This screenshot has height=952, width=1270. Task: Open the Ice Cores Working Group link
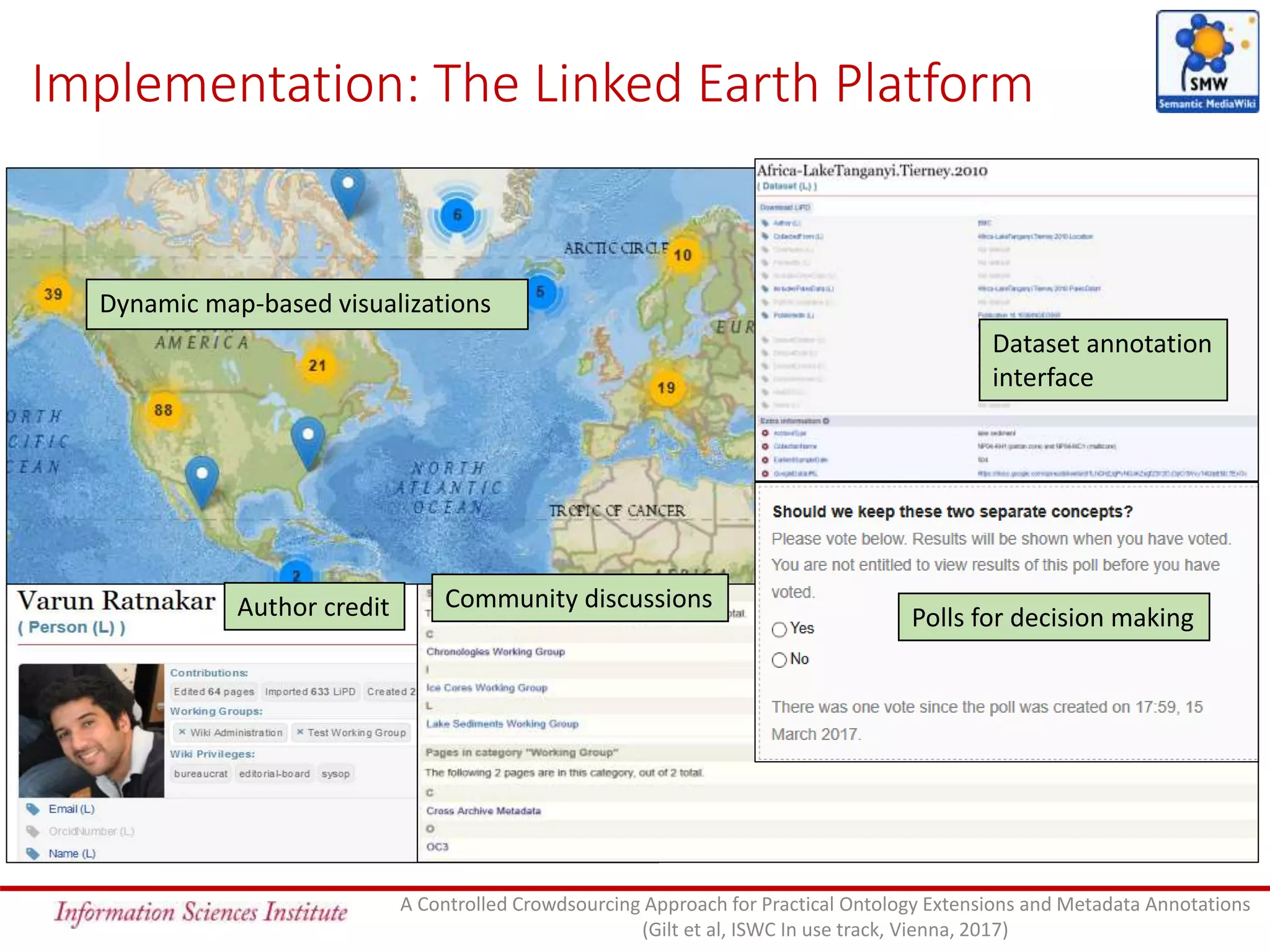tap(487, 688)
